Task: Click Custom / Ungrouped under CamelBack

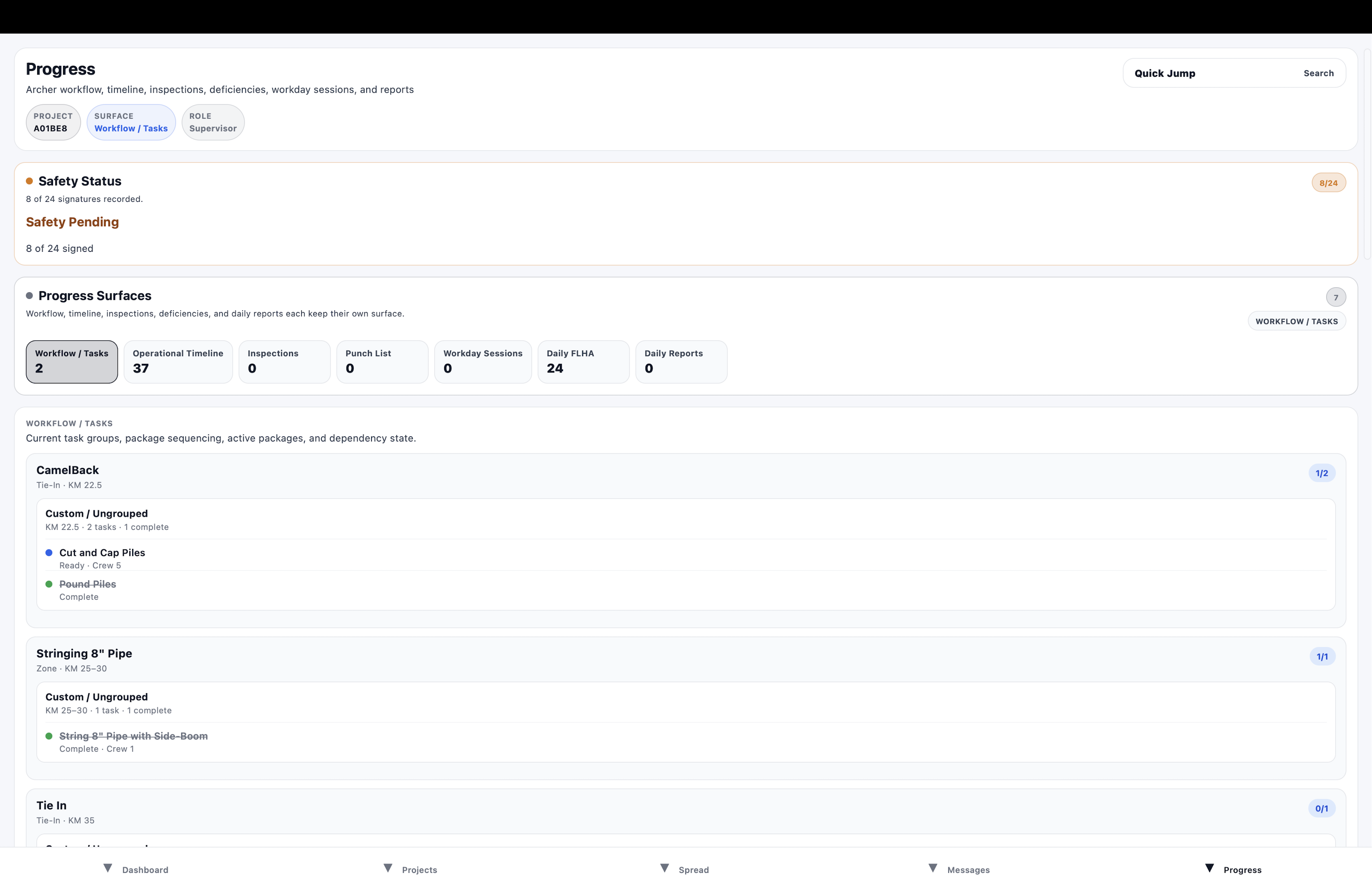Action: coord(96,513)
